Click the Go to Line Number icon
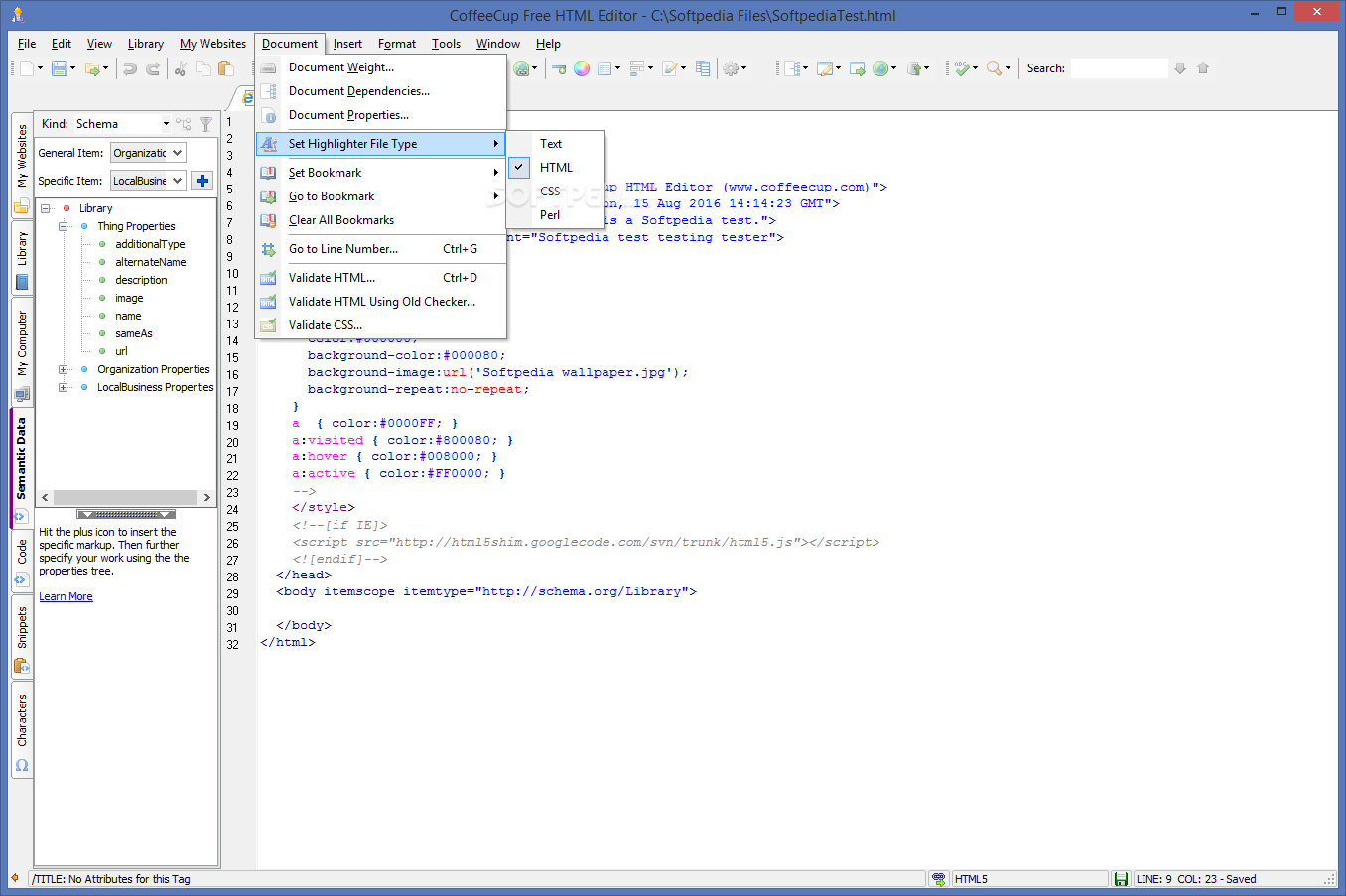 pyautogui.click(x=268, y=249)
